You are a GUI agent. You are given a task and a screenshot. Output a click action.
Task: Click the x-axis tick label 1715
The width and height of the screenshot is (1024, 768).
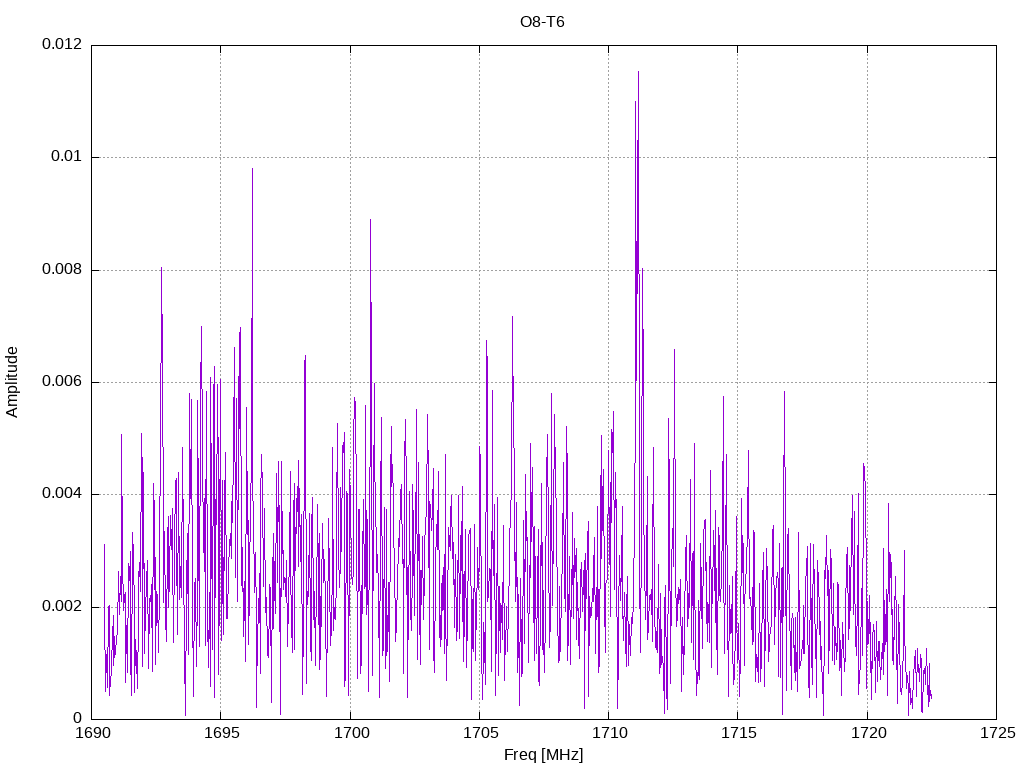click(x=739, y=733)
